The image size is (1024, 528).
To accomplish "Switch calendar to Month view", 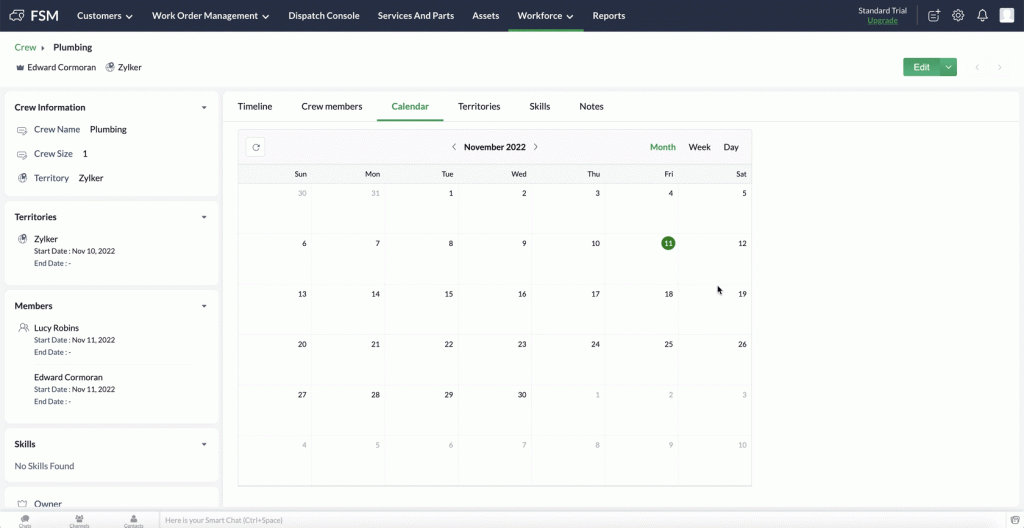I will coord(662,147).
